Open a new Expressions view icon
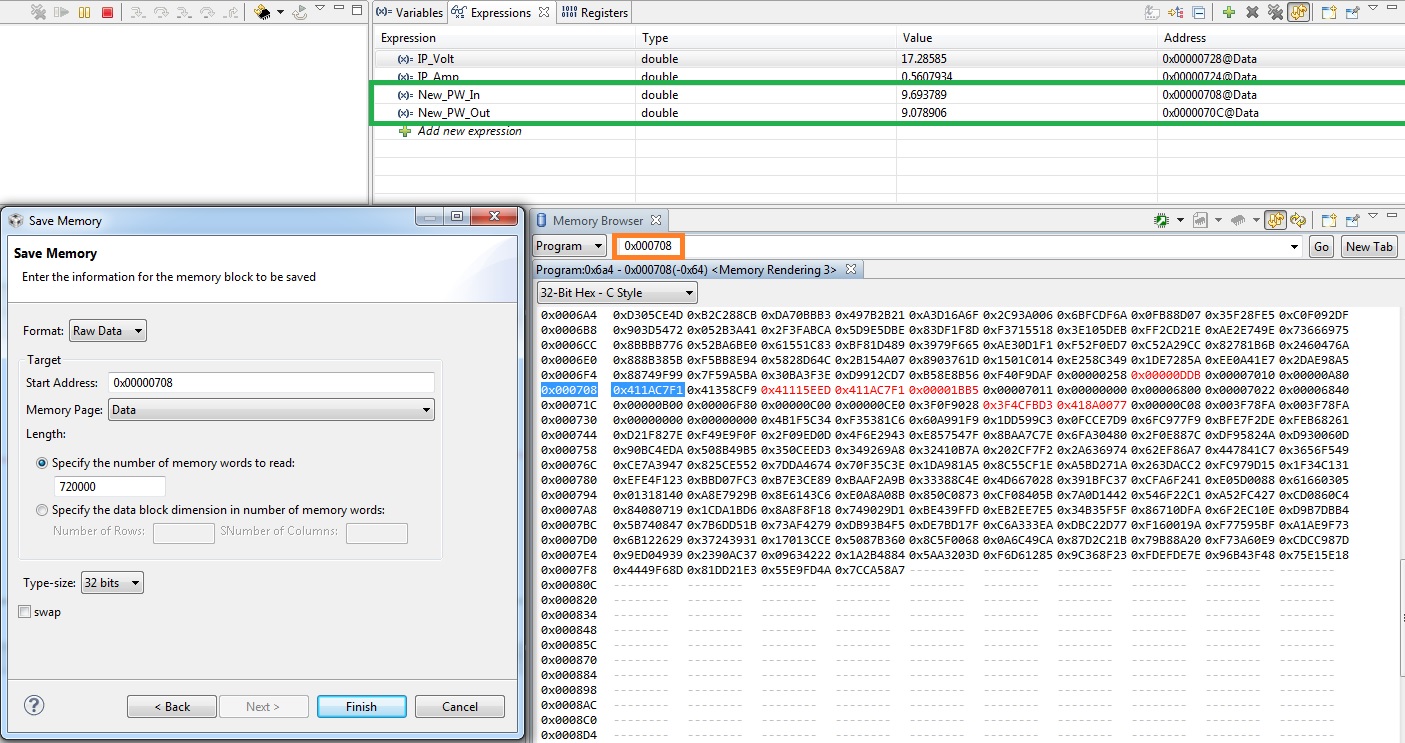The width and height of the screenshot is (1405, 743). click(1329, 13)
